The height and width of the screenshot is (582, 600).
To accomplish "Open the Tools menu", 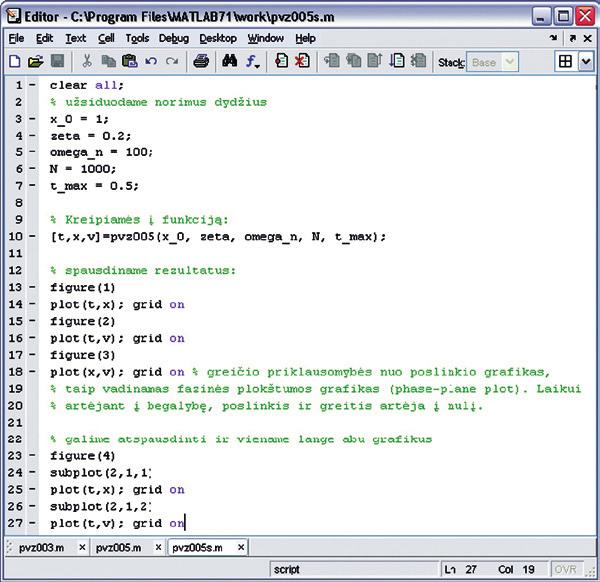I will pos(137,38).
